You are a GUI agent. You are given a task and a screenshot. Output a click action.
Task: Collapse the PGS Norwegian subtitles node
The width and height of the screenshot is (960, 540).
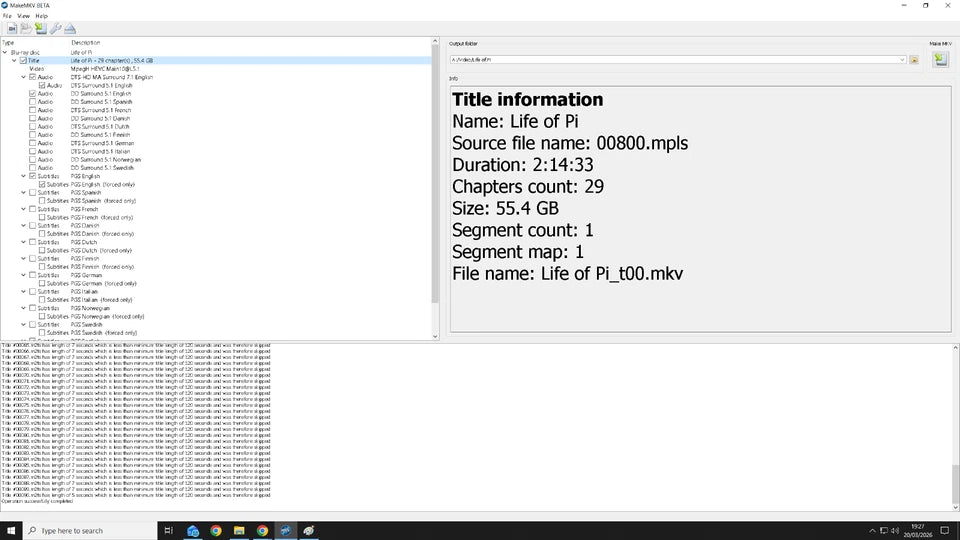coord(24,309)
